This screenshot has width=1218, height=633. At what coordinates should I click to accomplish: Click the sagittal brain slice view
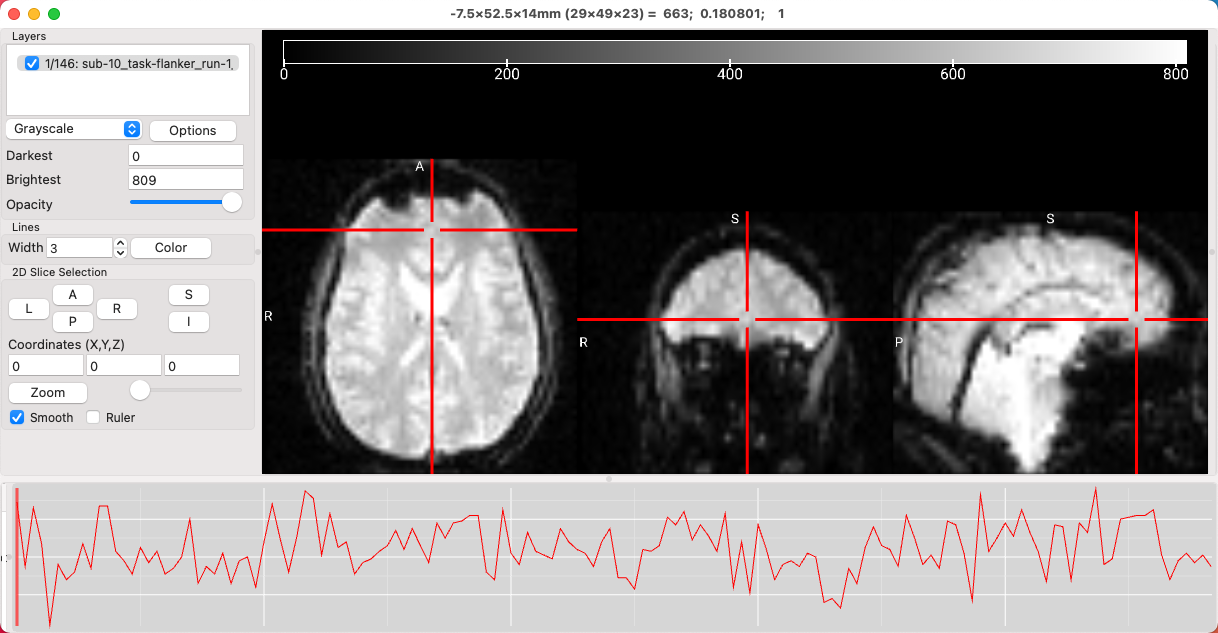[x=1050, y=342]
